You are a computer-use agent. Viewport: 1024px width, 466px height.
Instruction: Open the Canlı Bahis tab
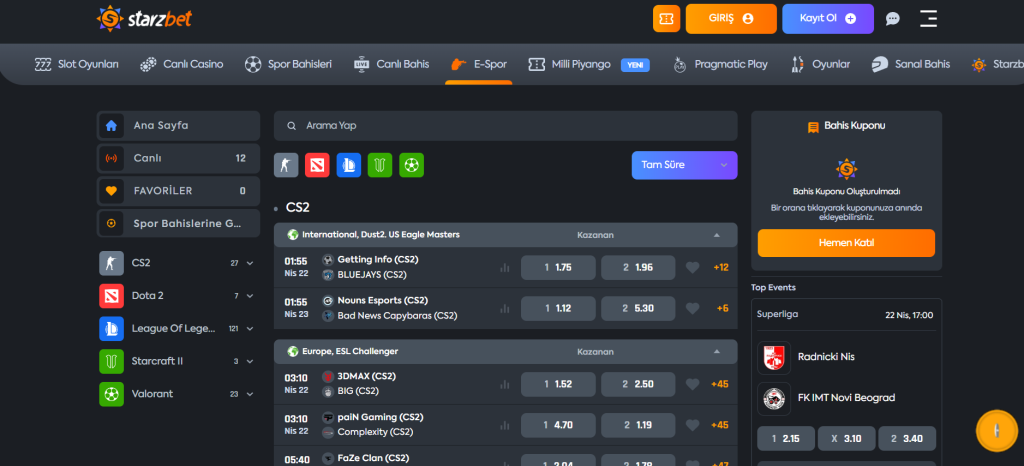tap(391, 64)
